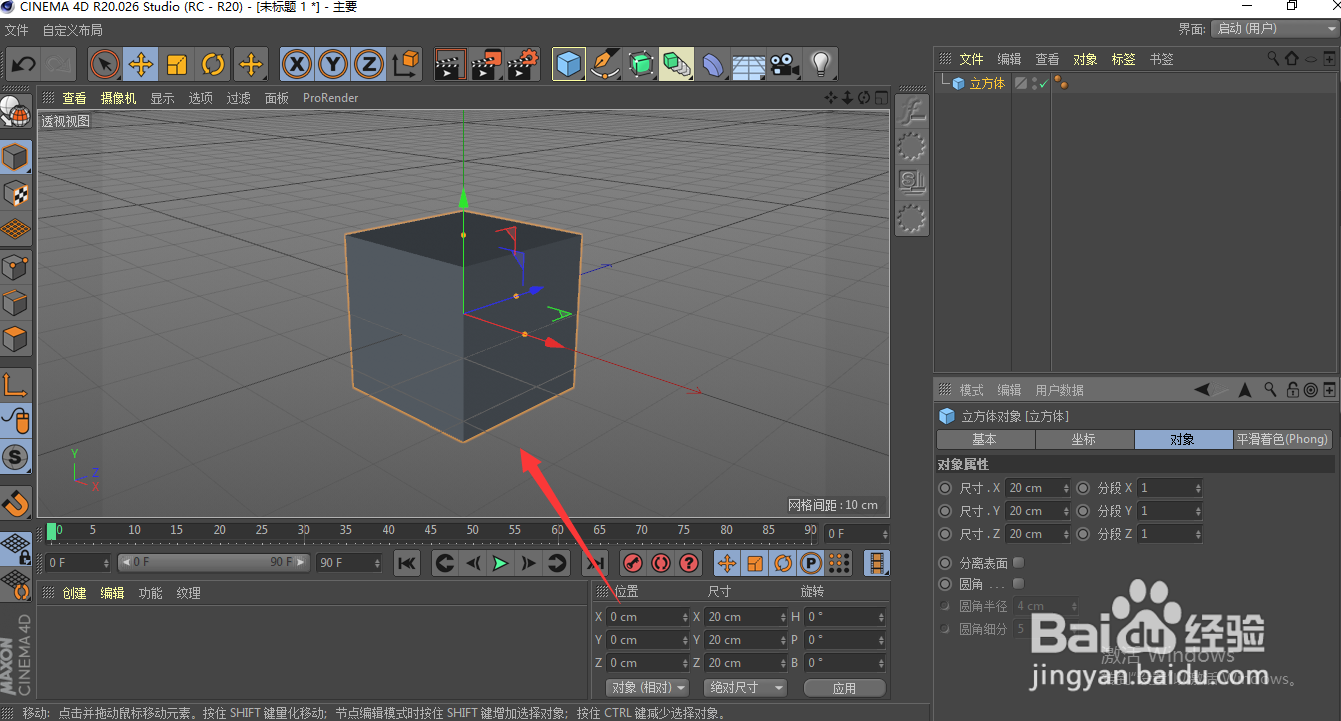This screenshot has height=721, width=1341.
Task: Open the array modeling objects icon
Action: click(676, 65)
